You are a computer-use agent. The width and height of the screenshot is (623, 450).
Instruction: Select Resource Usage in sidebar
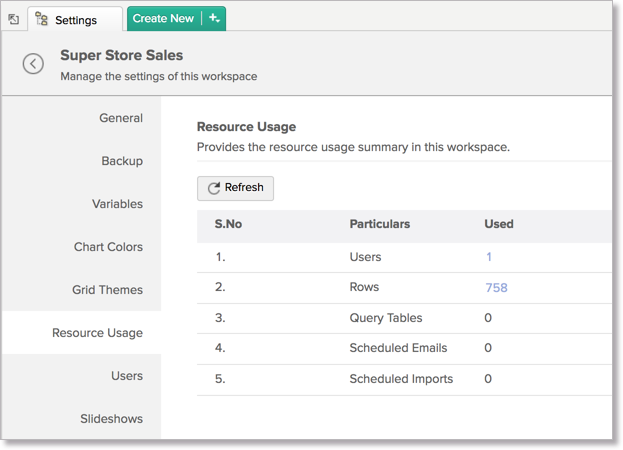point(97,333)
